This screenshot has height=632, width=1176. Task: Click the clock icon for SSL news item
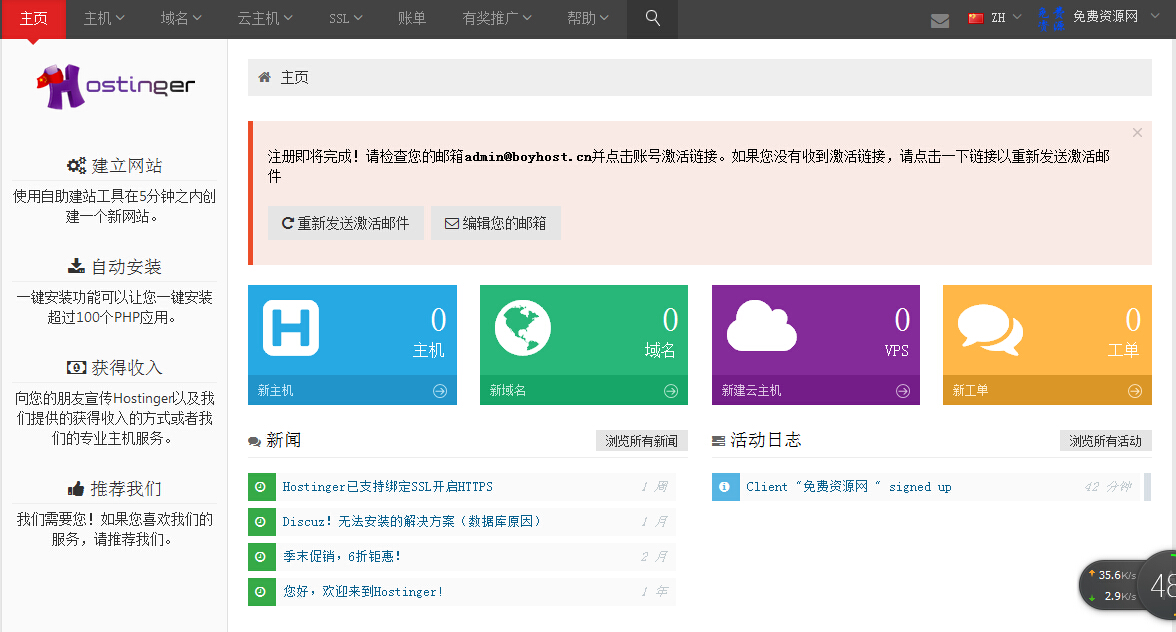(261, 487)
